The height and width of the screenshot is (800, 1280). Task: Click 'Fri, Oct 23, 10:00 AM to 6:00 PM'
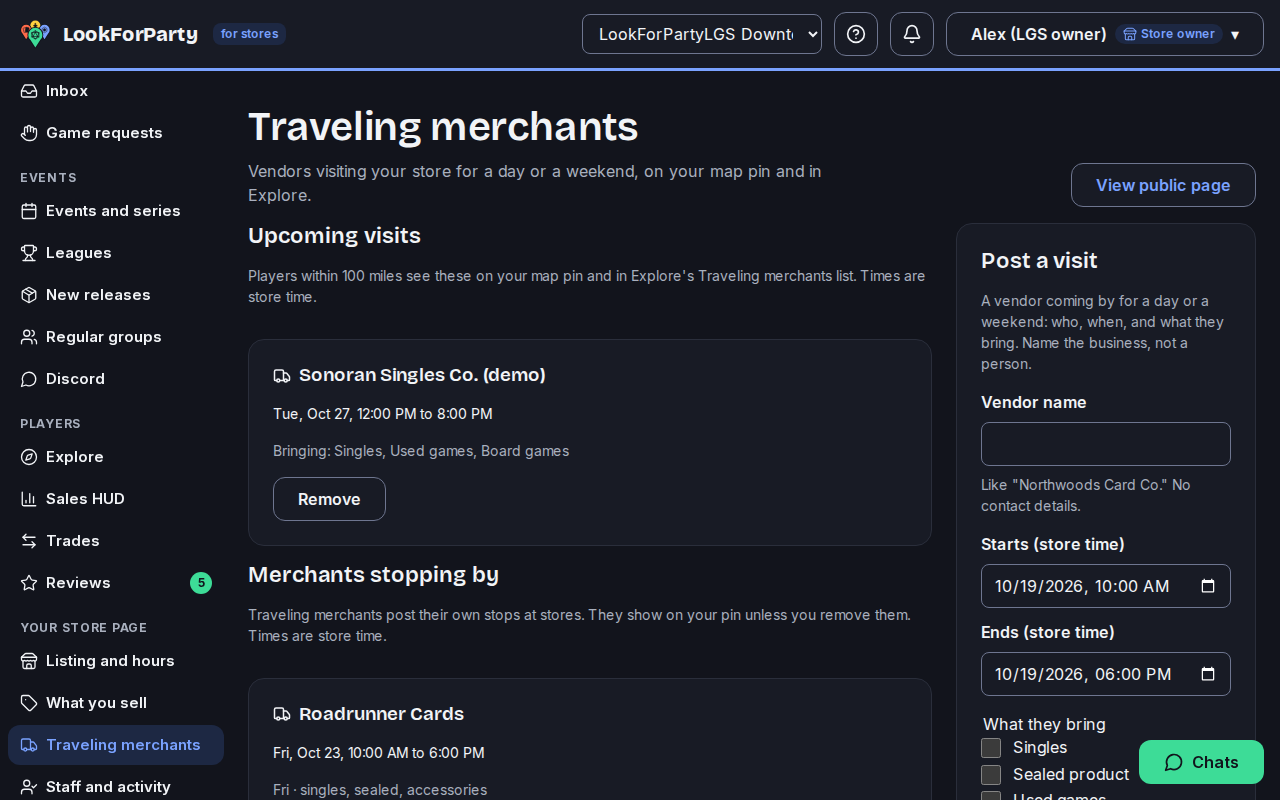pyautogui.click(x=379, y=753)
